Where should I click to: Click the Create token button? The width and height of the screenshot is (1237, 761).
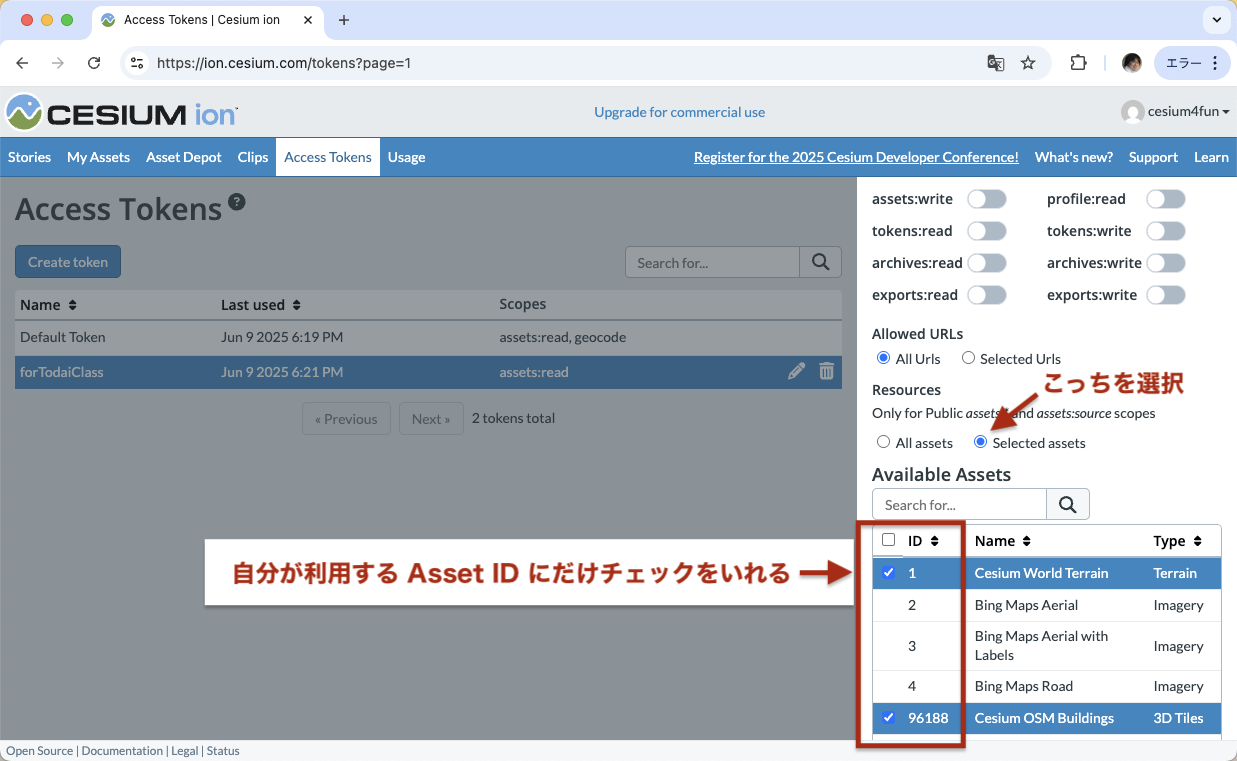pyautogui.click(x=67, y=261)
